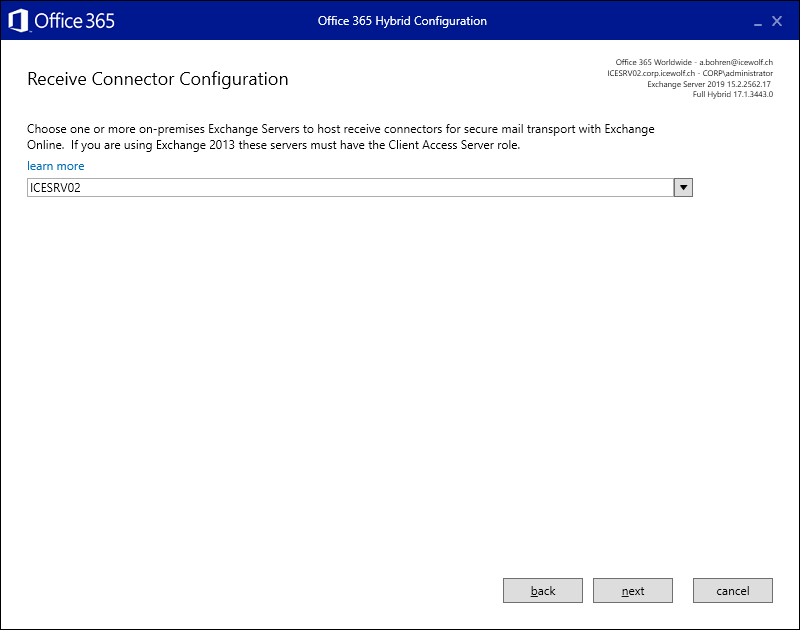
Task: Proceed with the next button
Action: pos(633,590)
